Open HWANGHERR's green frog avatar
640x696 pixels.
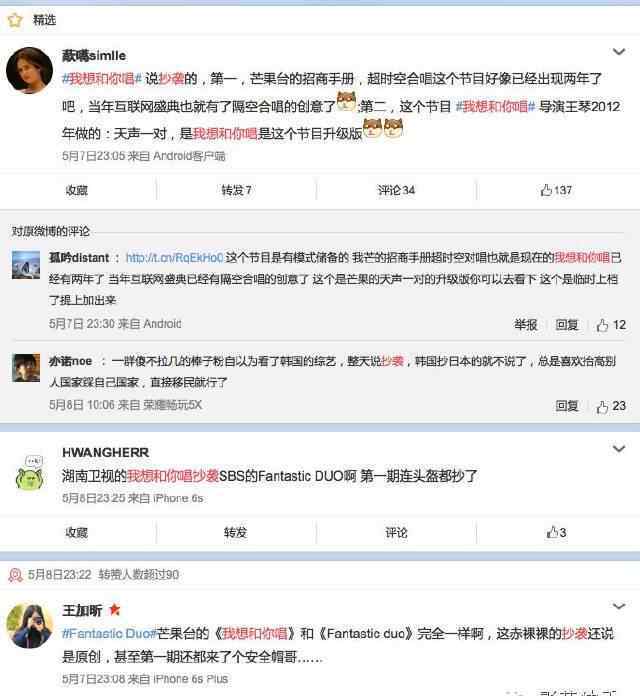click(30, 473)
